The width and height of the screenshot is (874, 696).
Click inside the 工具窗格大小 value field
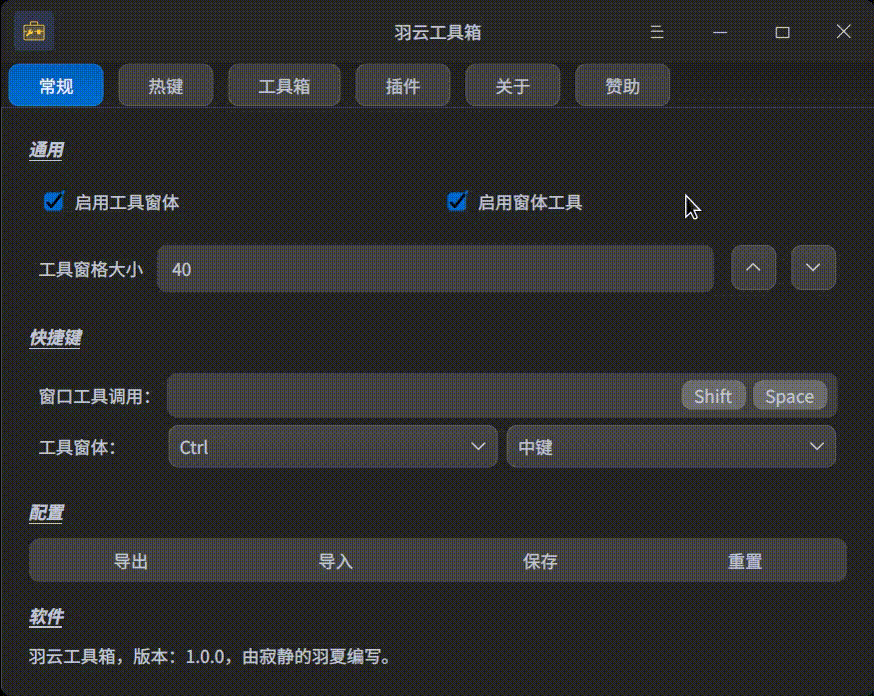click(435, 268)
